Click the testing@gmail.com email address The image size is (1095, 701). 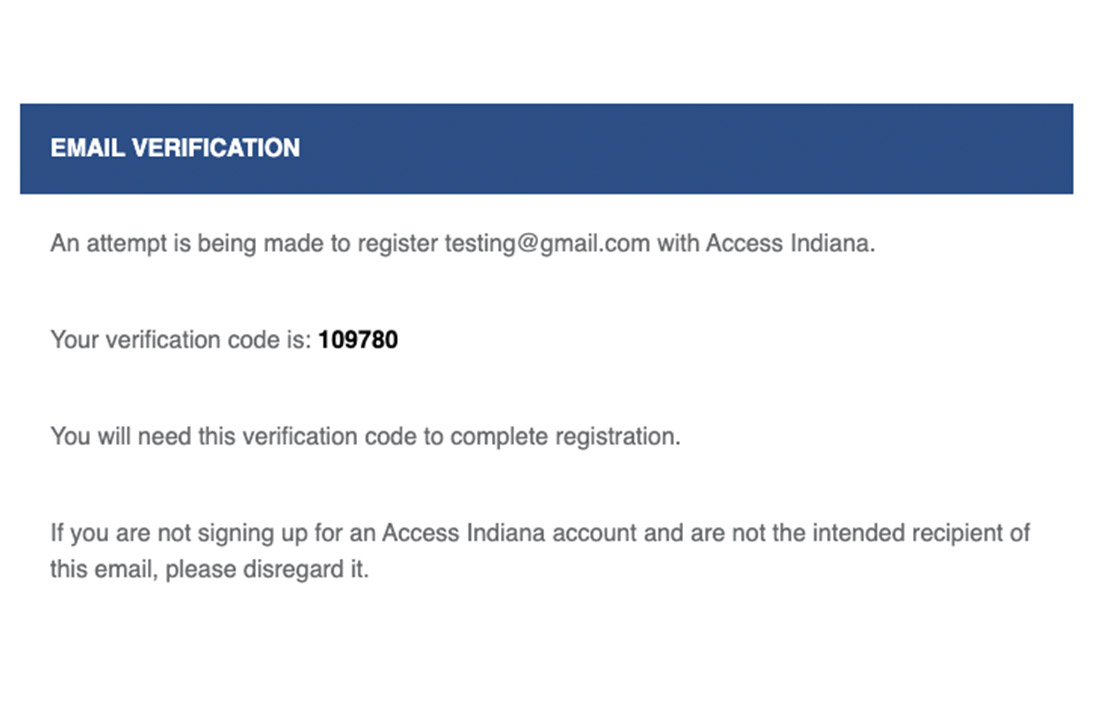click(547, 243)
